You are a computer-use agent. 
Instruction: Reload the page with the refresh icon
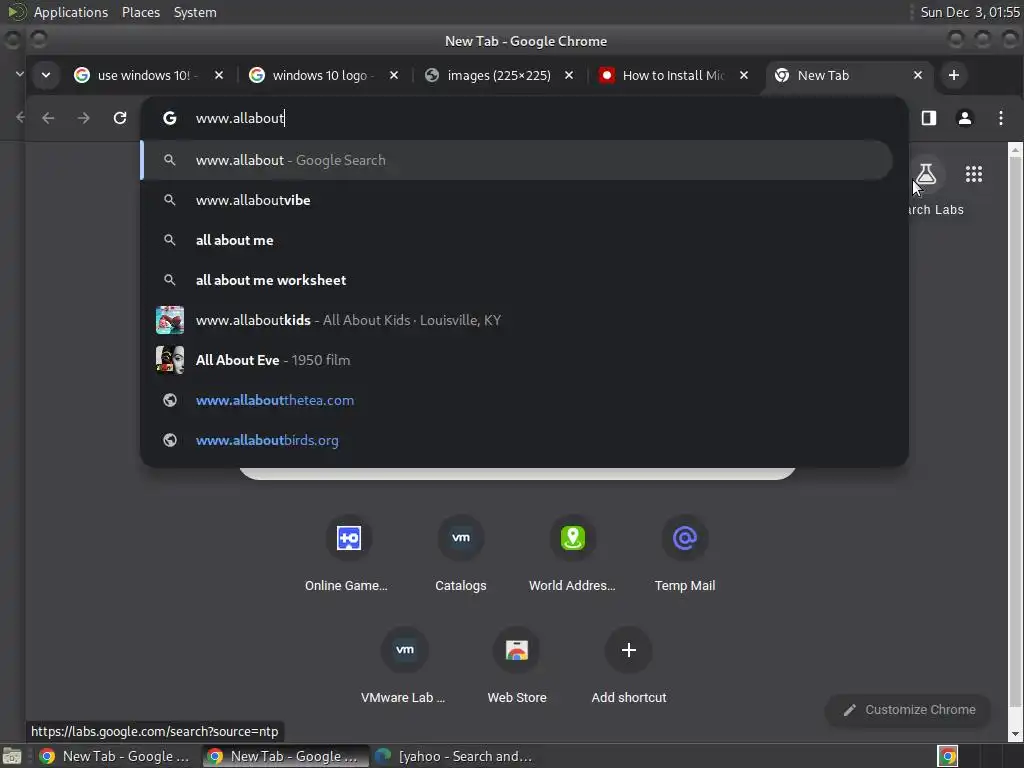[x=120, y=118]
